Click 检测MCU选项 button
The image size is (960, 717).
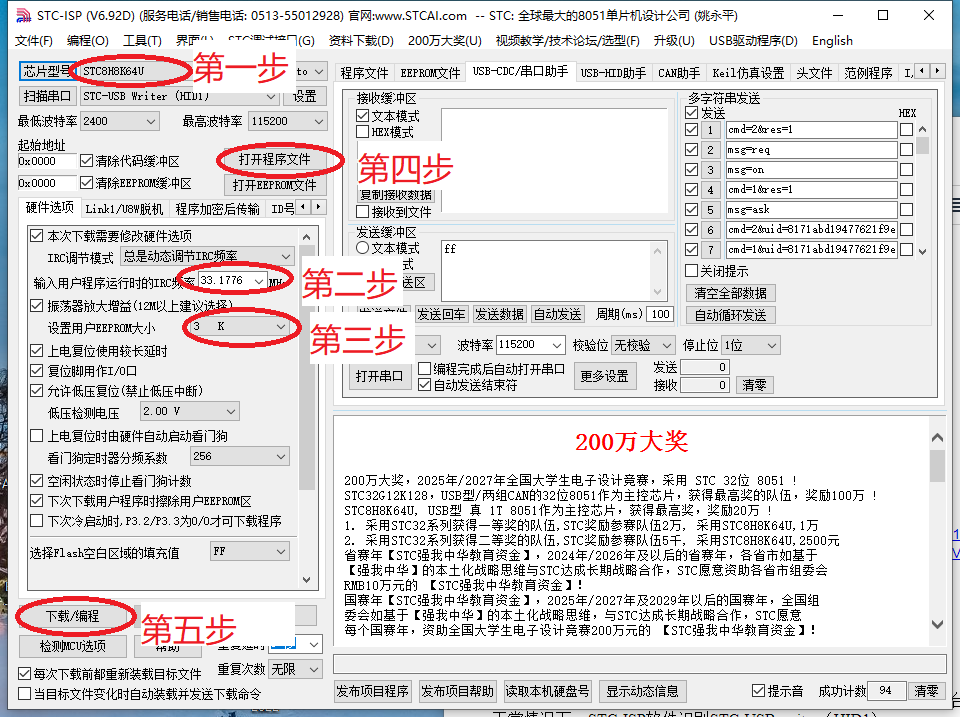tap(73, 646)
